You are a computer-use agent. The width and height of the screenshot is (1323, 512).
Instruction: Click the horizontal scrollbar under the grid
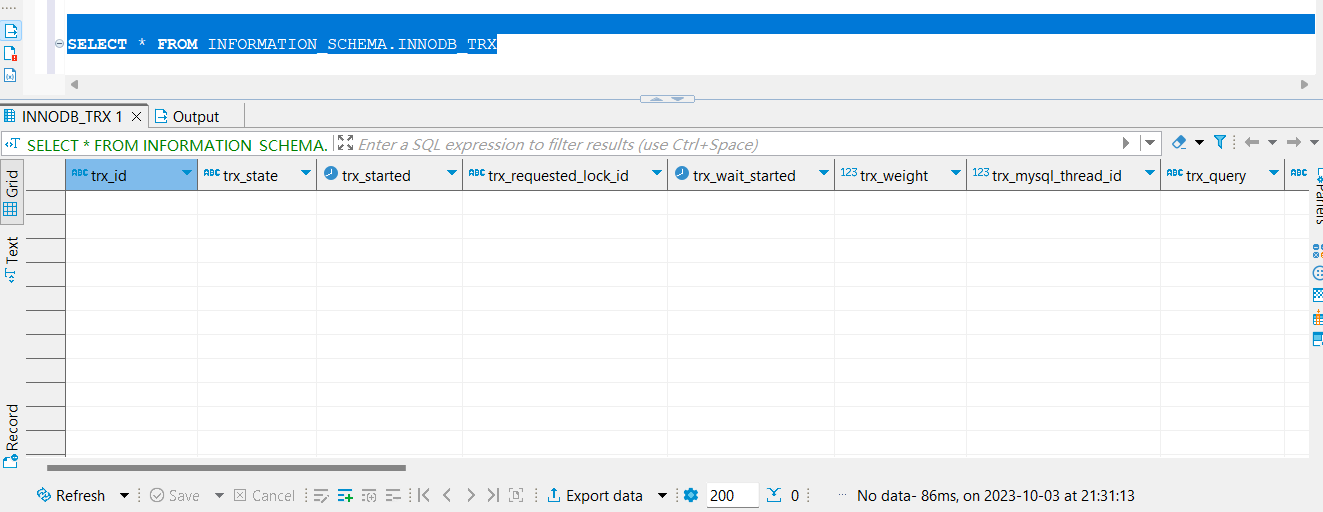pyautogui.click(x=226, y=467)
